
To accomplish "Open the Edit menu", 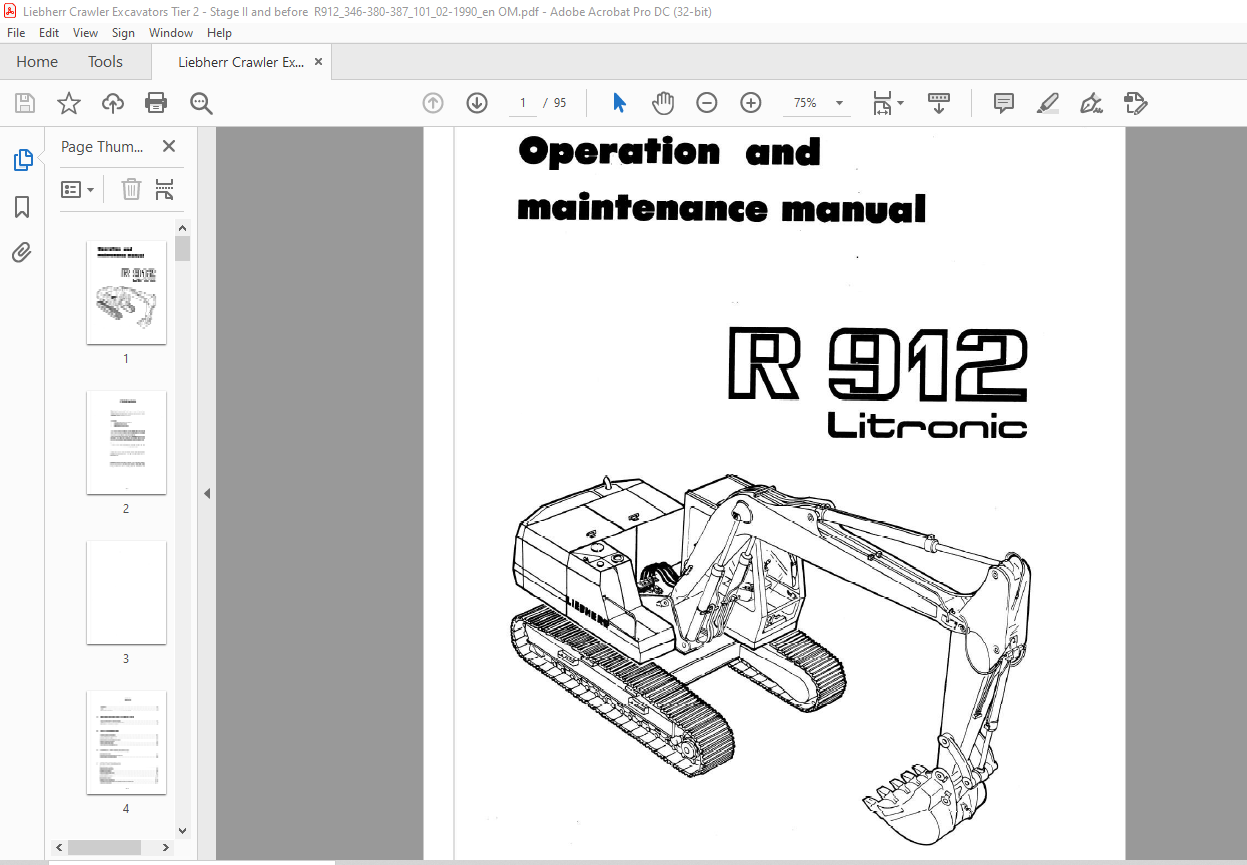I will (x=49, y=33).
